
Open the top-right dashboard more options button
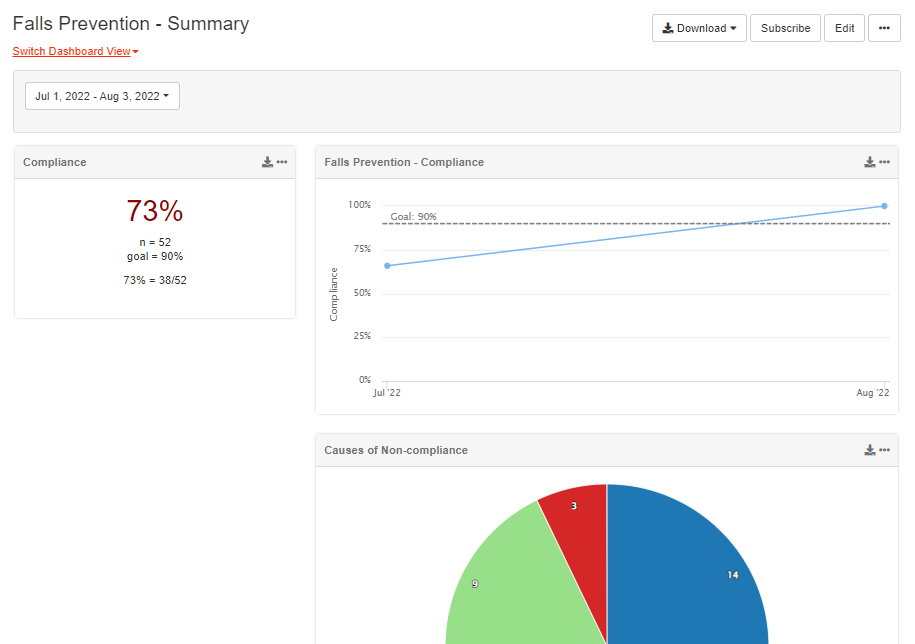click(x=883, y=28)
